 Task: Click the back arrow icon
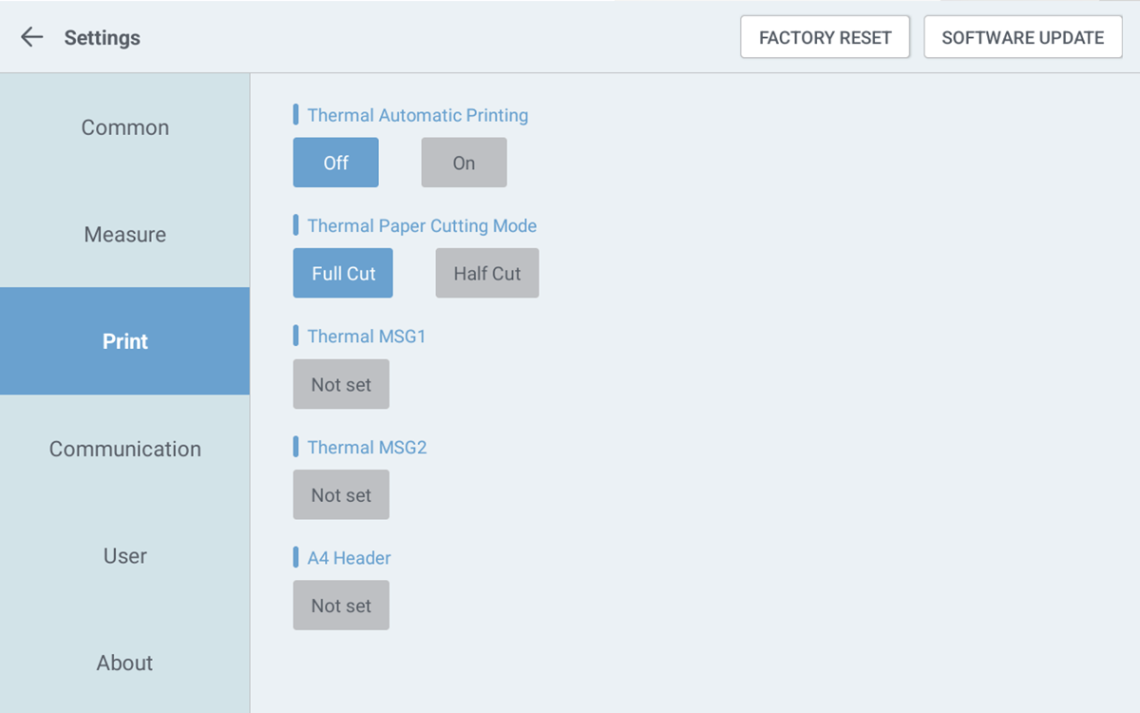pos(32,38)
